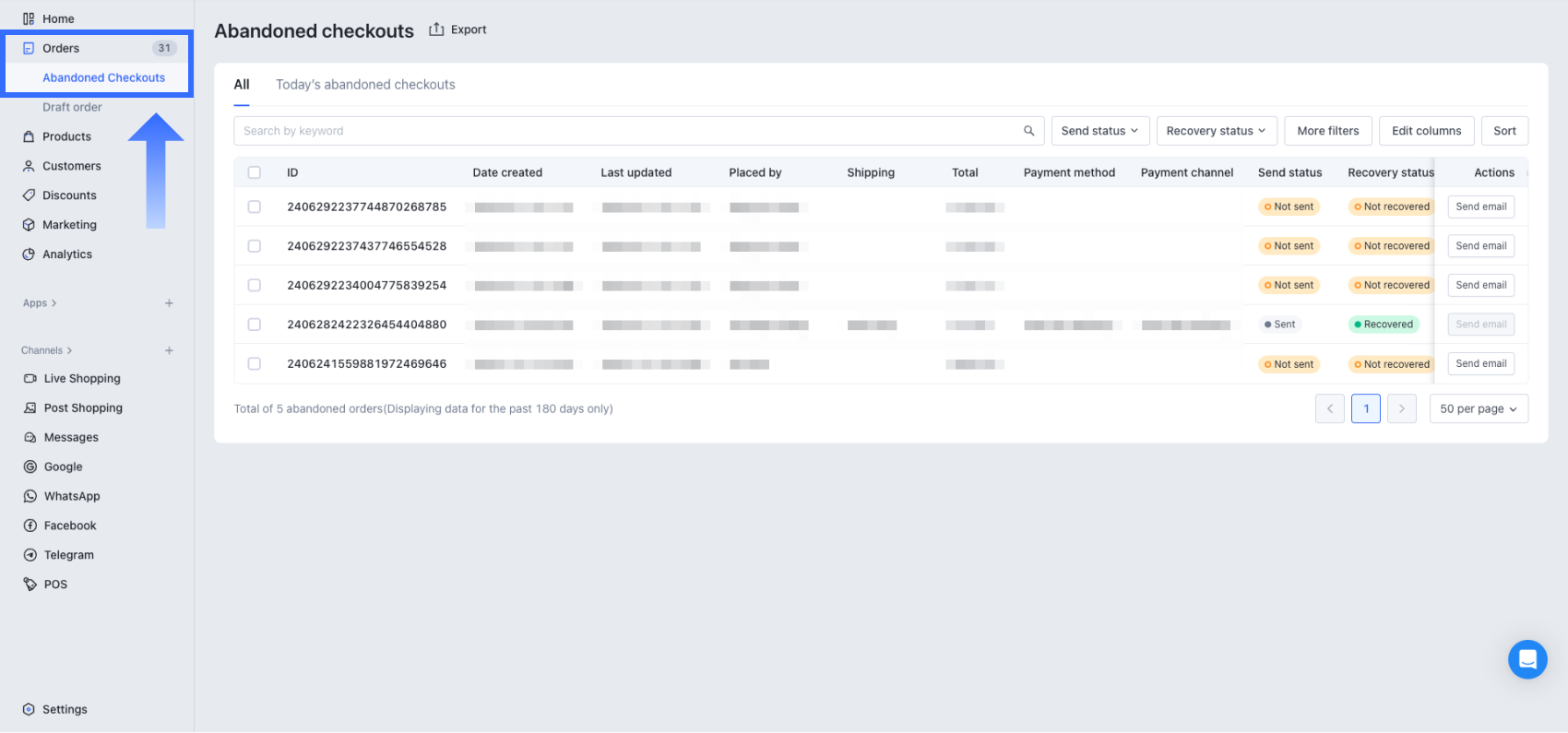This screenshot has width=1568, height=733.
Task: Click Send email for the first order
Action: [1480, 207]
